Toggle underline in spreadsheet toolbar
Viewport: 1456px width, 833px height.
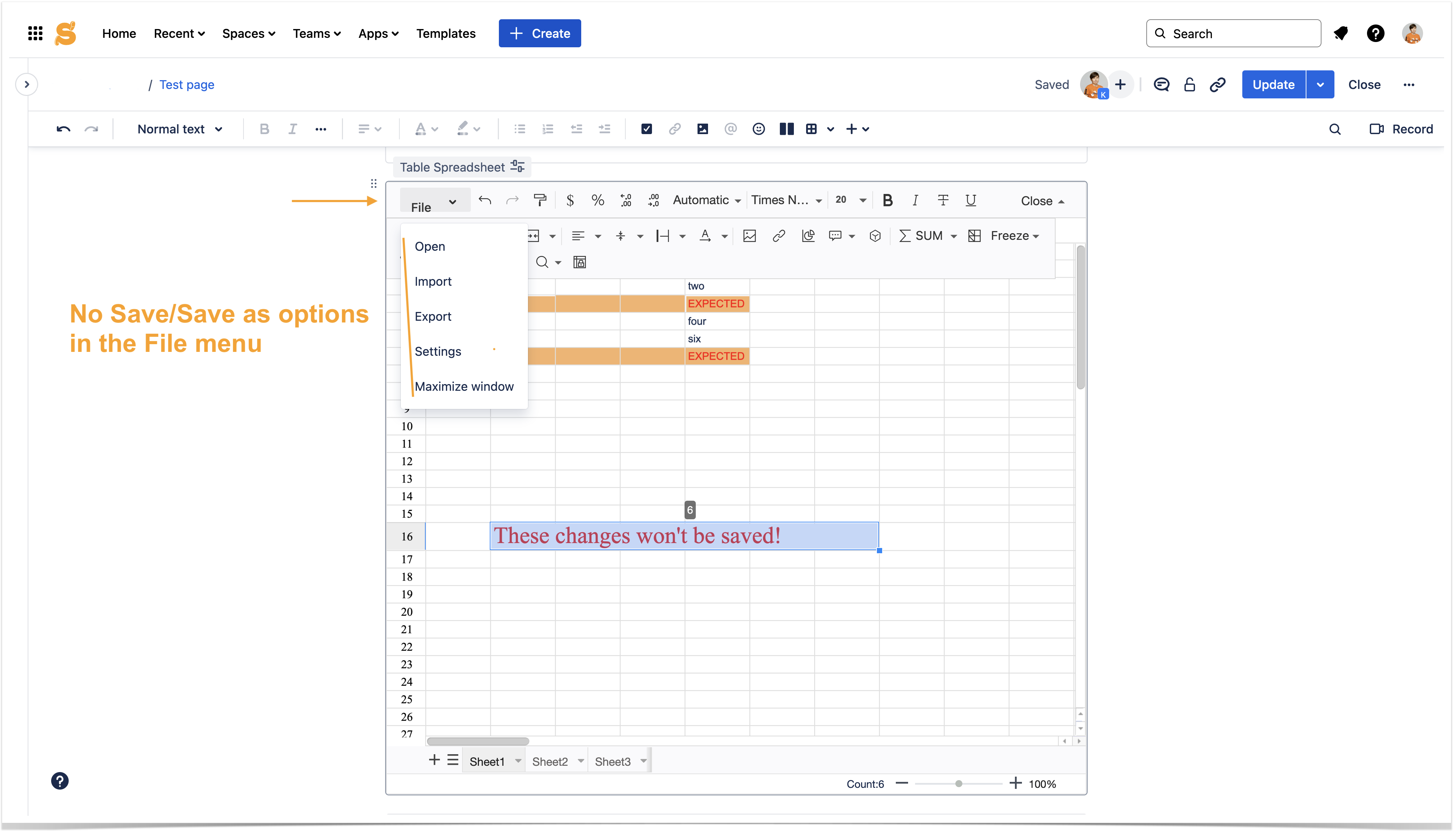971,200
